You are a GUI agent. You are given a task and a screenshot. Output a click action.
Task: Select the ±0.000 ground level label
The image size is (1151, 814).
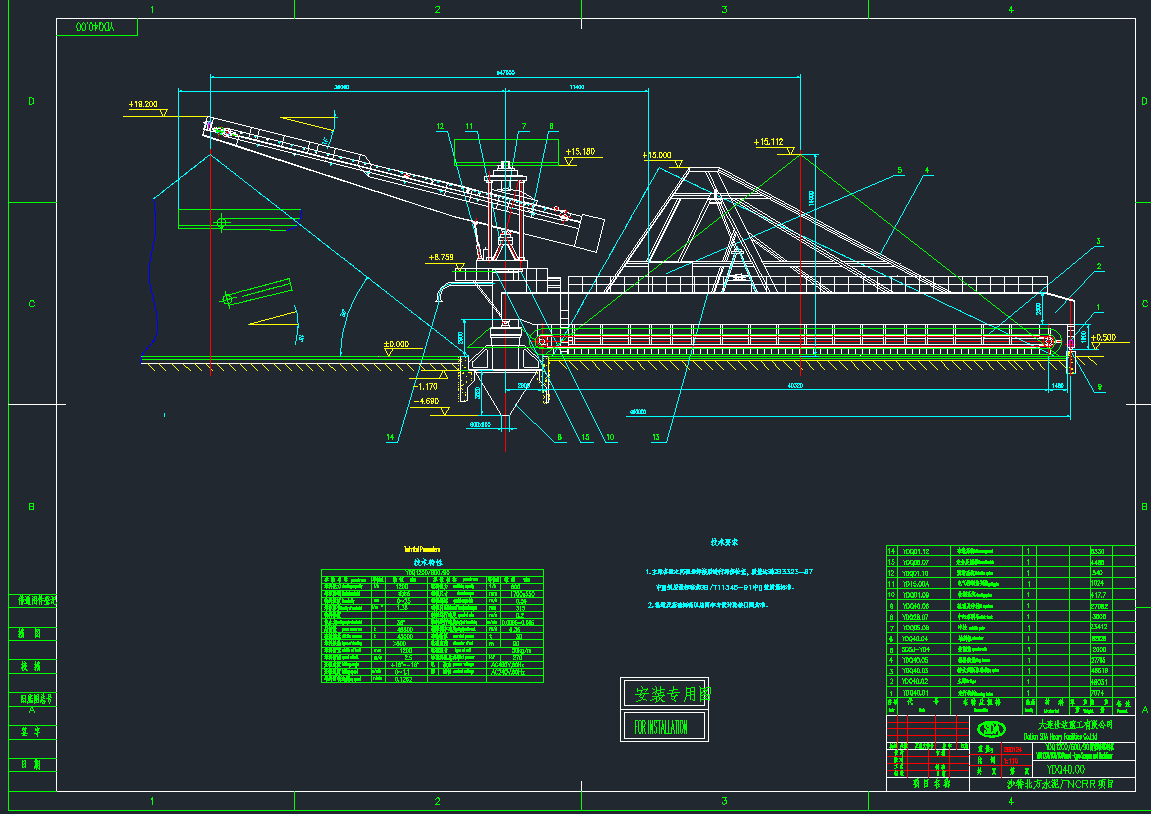click(396, 344)
